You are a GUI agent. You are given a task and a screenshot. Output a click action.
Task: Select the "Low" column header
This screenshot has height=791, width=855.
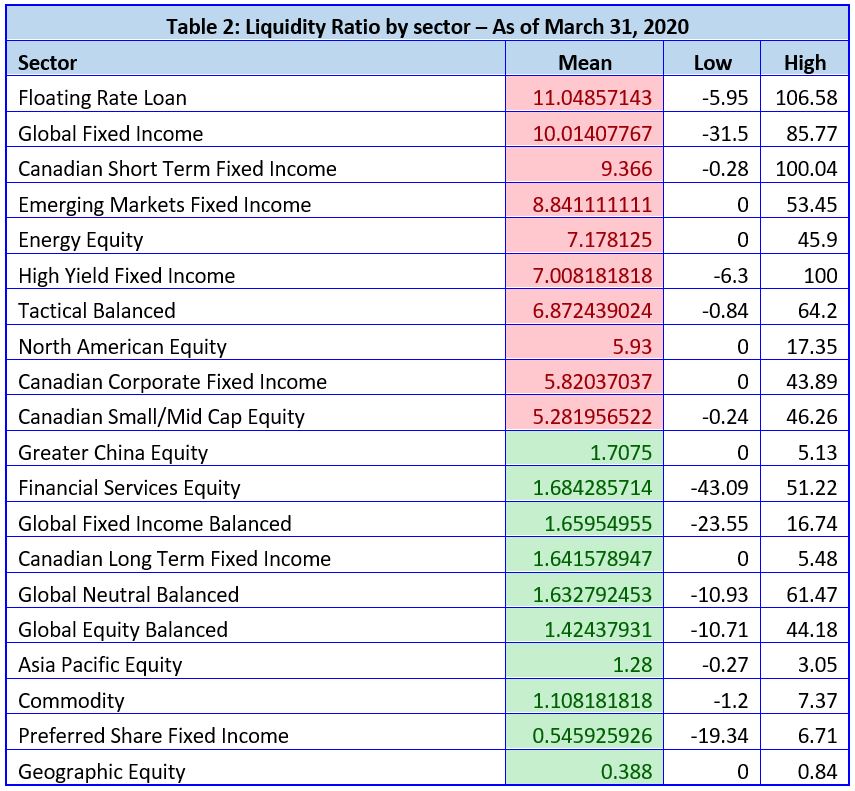coord(712,62)
